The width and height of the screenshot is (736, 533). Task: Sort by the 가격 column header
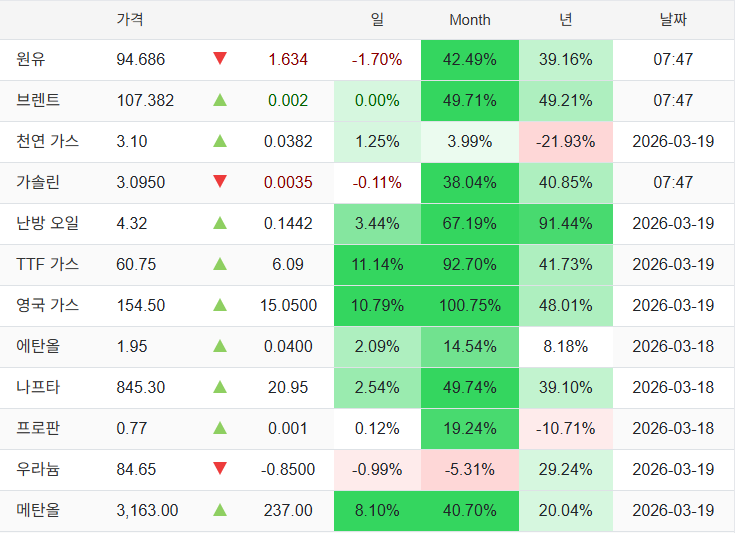pos(130,19)
